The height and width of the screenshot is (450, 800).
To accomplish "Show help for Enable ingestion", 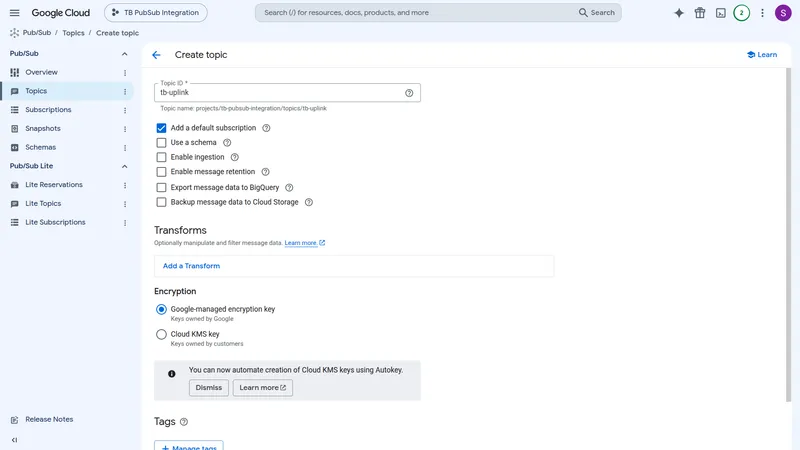I will tap(235, 157).
